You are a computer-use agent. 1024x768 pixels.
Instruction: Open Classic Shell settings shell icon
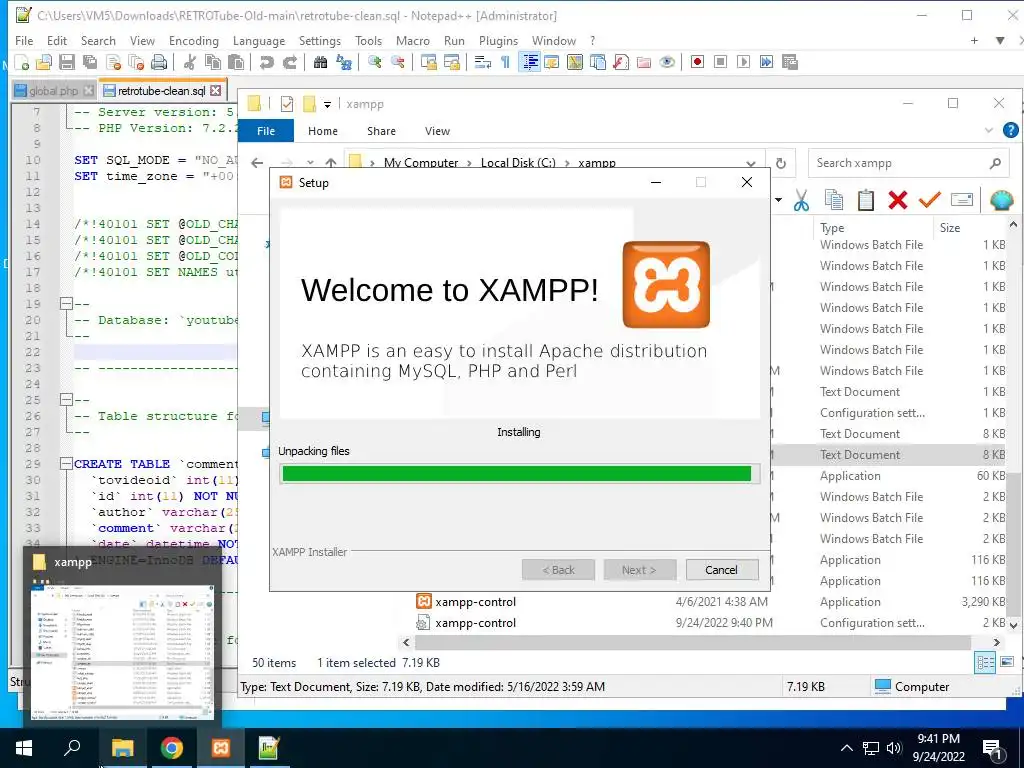pos(1001,200)
